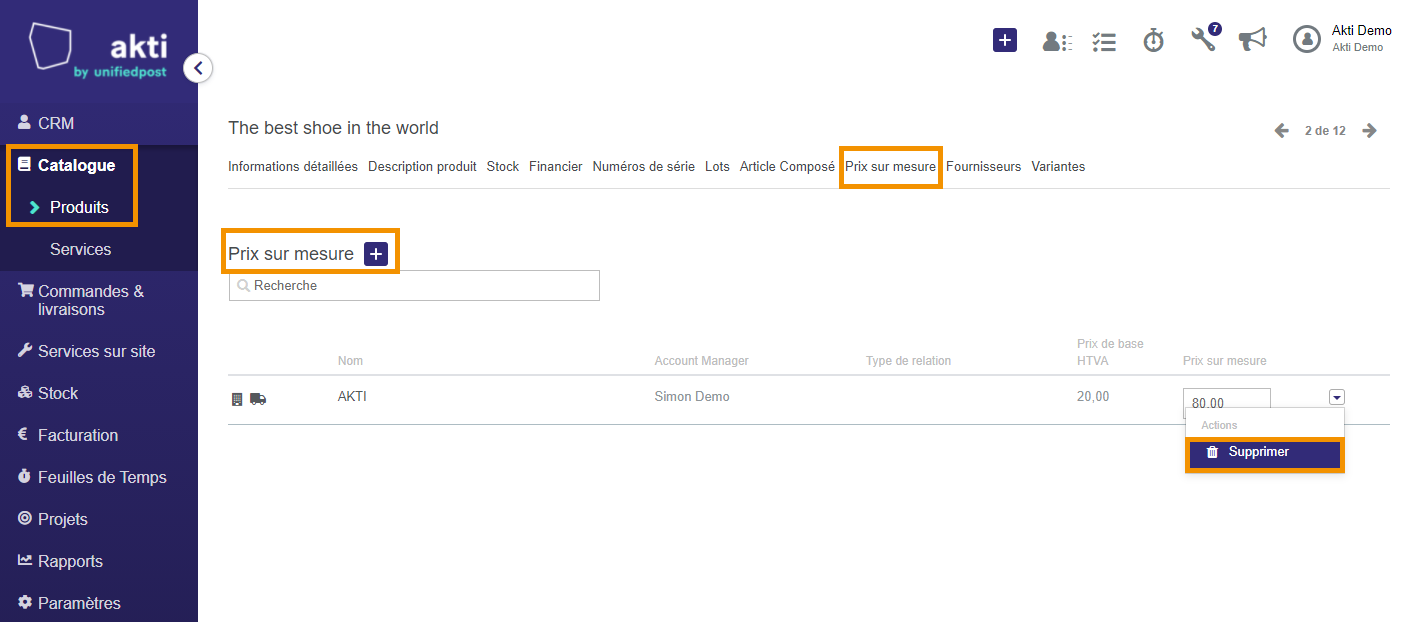
Task: Open the contacts list icon in header
Action: coord(1057,41)
